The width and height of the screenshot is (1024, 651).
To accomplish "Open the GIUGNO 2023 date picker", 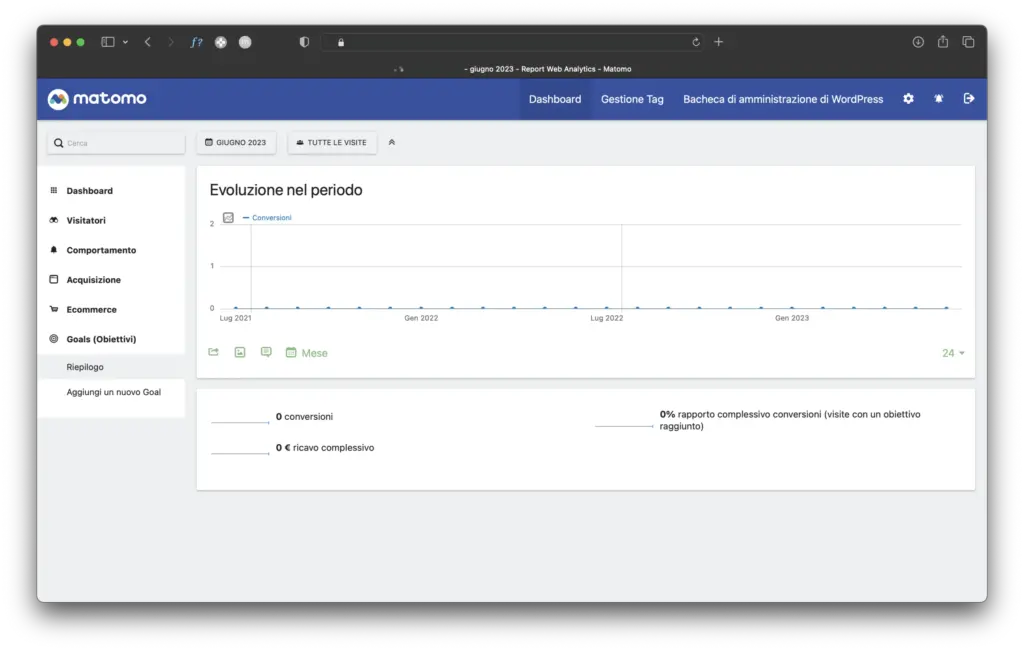I will (x=236, y=143).
